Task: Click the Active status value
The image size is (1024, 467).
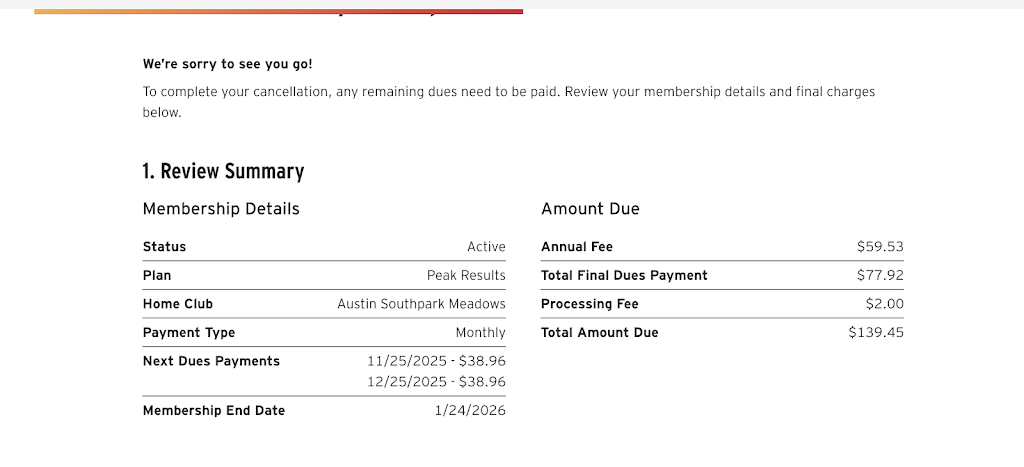Action: coord(486,247)
